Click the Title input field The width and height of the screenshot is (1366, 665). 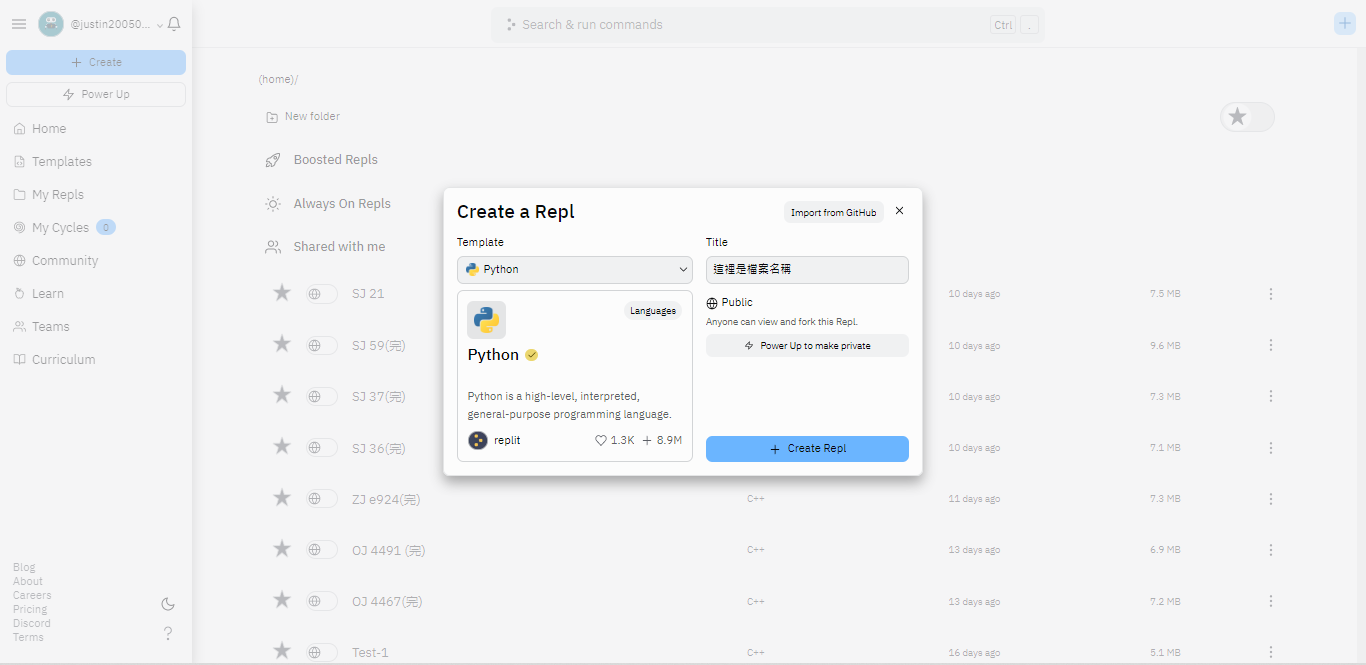tap(807, 270)
